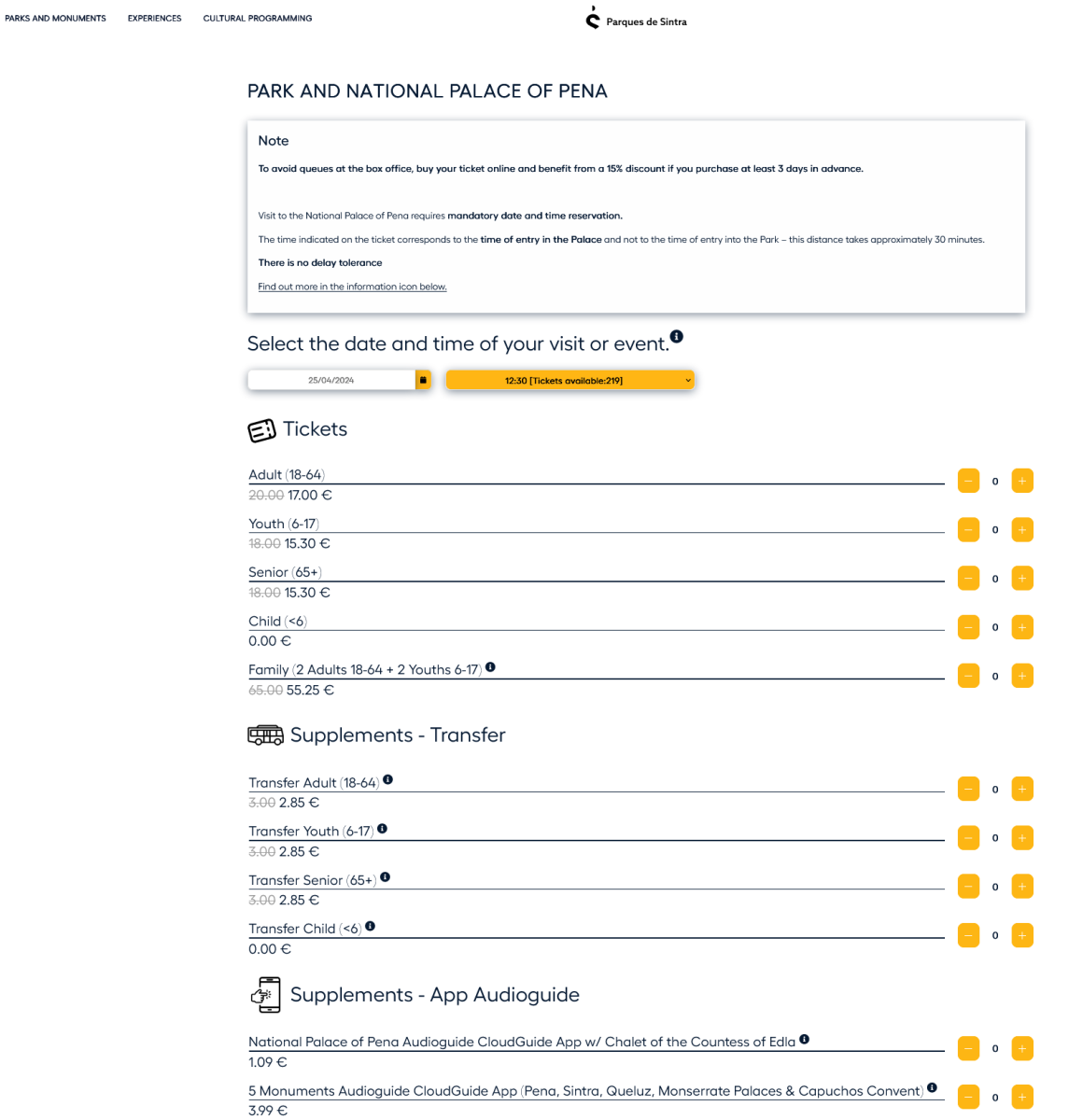This screenshot has width=1069, height=1120.
Task: Increase Family ticket quantity
Action: (1022, 676)
